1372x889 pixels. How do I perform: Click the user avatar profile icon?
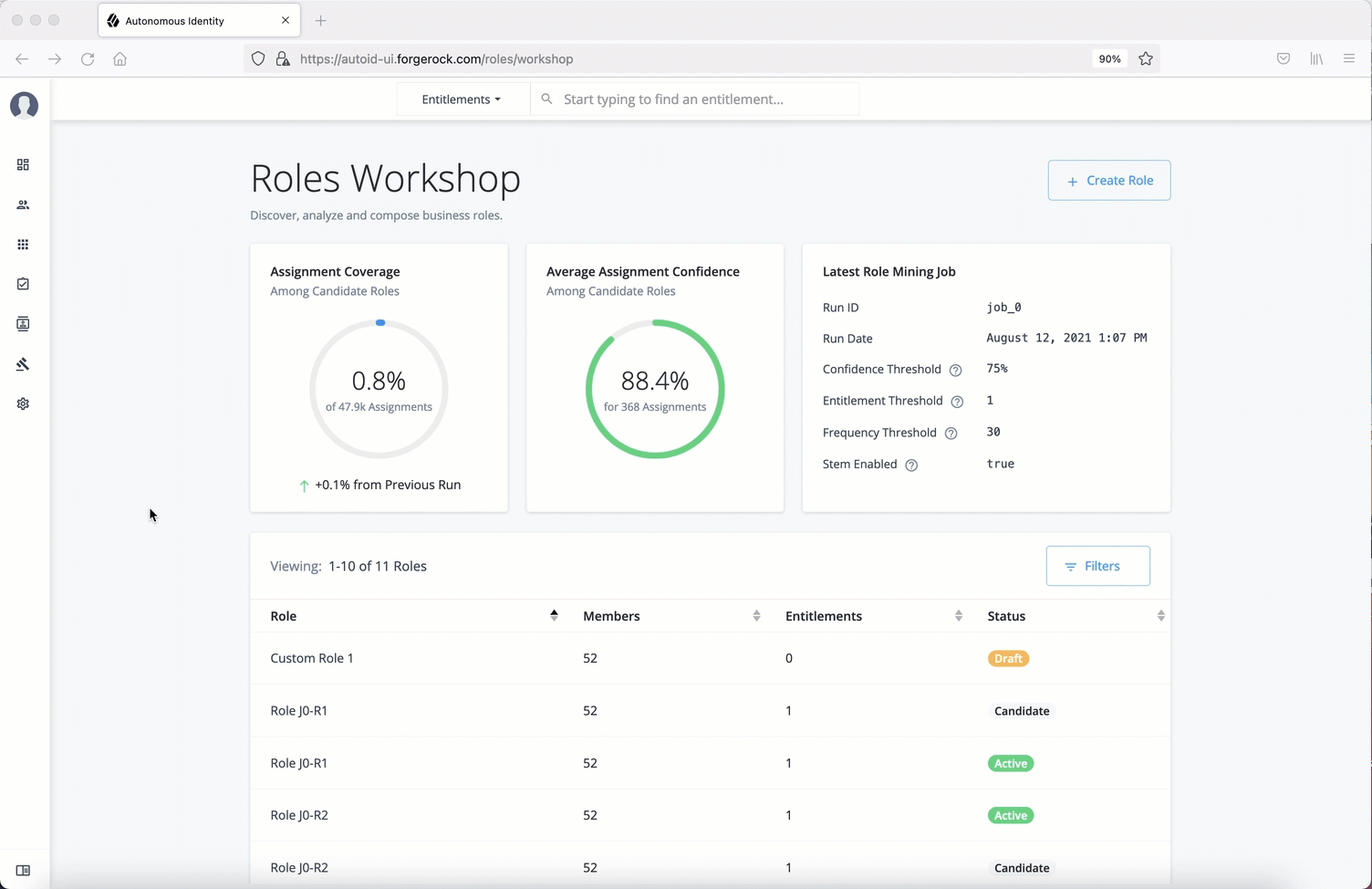24,105
